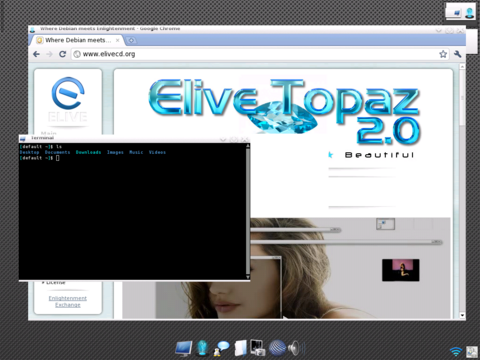Bookmark the page with the star icon
Screen dimensions: 480x360
(443, 54)
